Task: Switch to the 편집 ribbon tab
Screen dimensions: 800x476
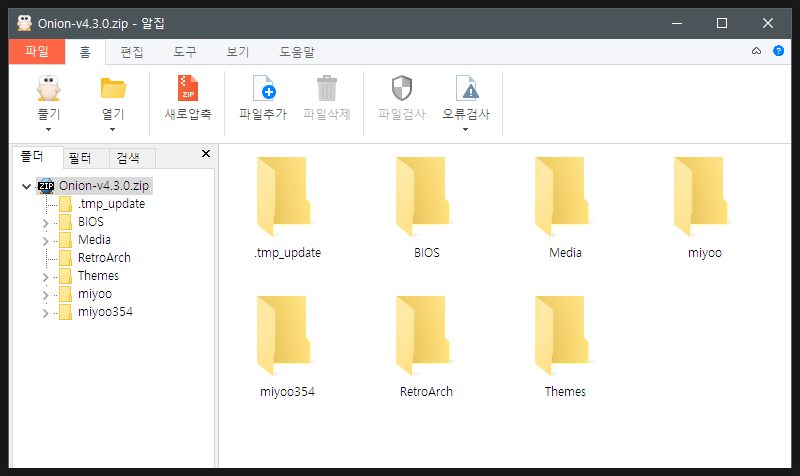Action: [x=132, y=52]
